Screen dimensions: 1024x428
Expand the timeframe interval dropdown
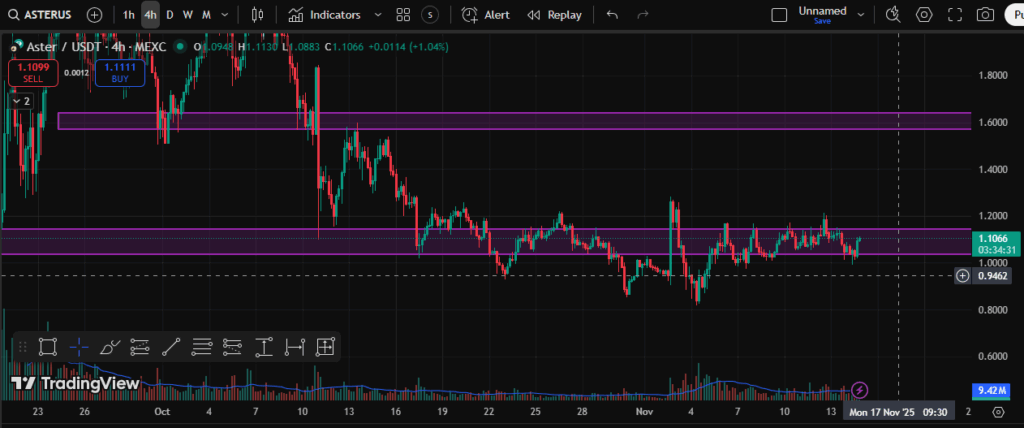click(x=225, y=15)
